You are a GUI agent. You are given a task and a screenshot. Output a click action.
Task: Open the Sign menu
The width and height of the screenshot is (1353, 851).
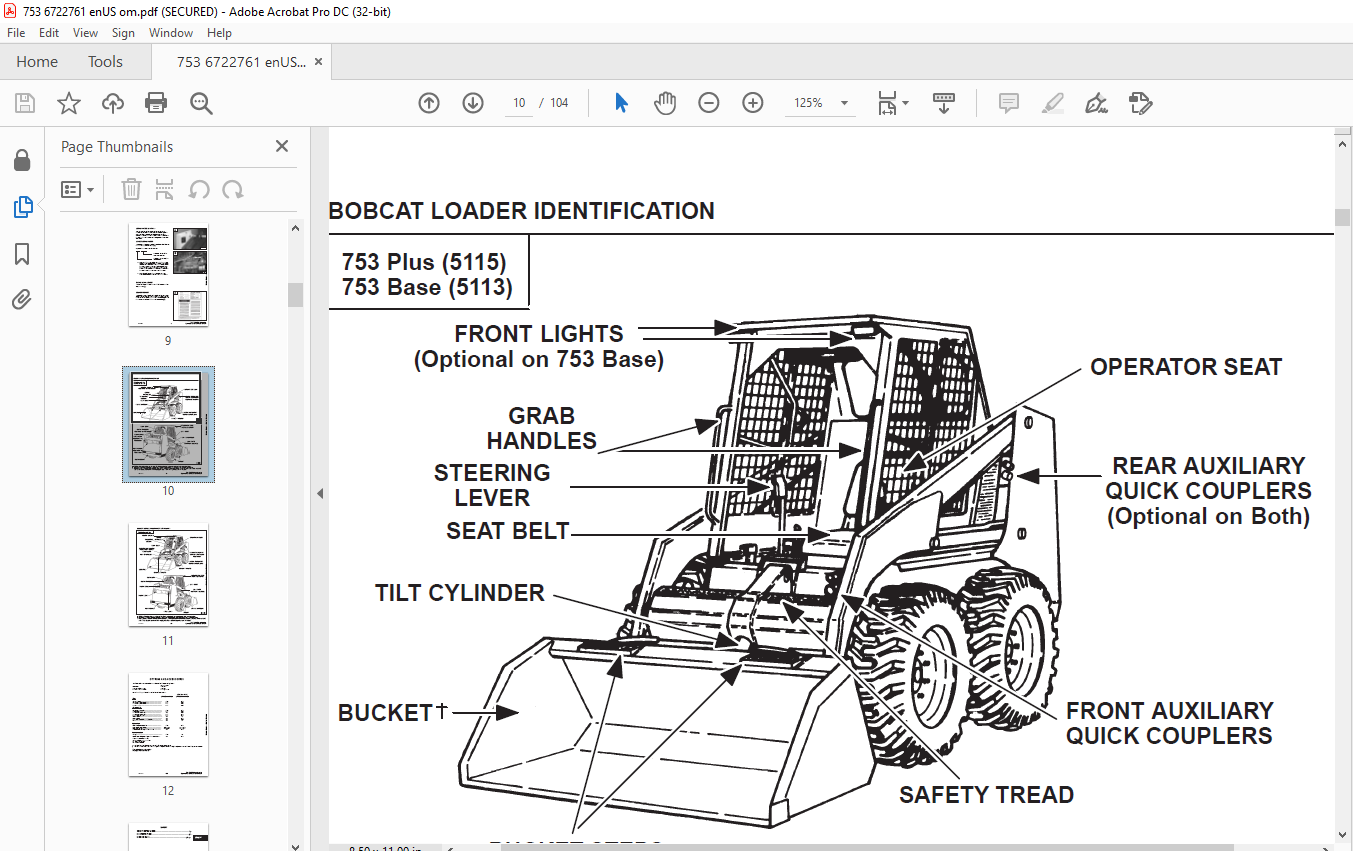[x=123, y=33]
